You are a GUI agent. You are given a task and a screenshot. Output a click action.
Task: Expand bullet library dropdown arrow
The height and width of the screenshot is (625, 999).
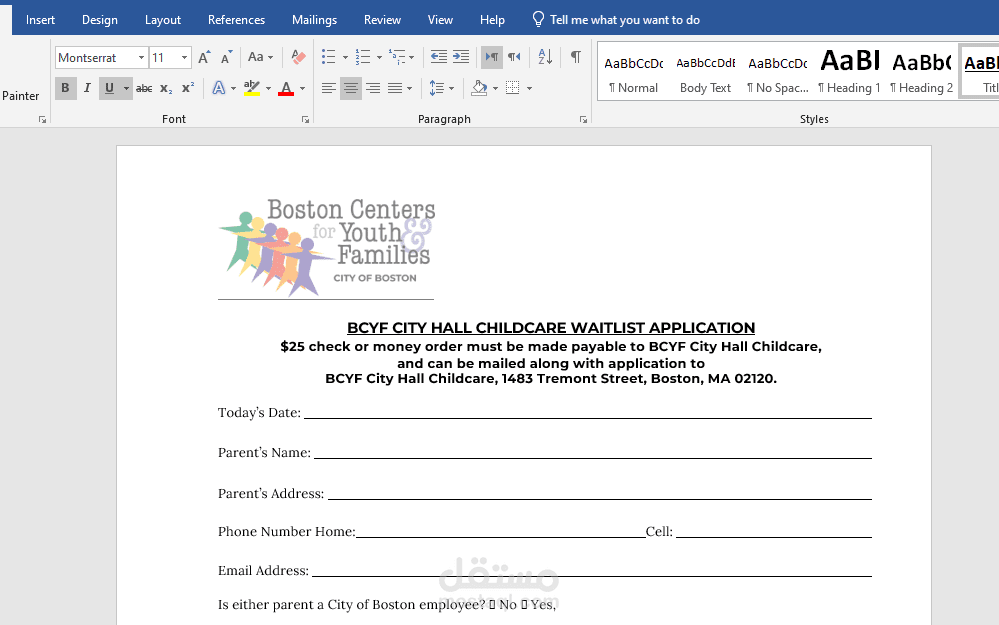pyautogui.click(x=345, y=57)
